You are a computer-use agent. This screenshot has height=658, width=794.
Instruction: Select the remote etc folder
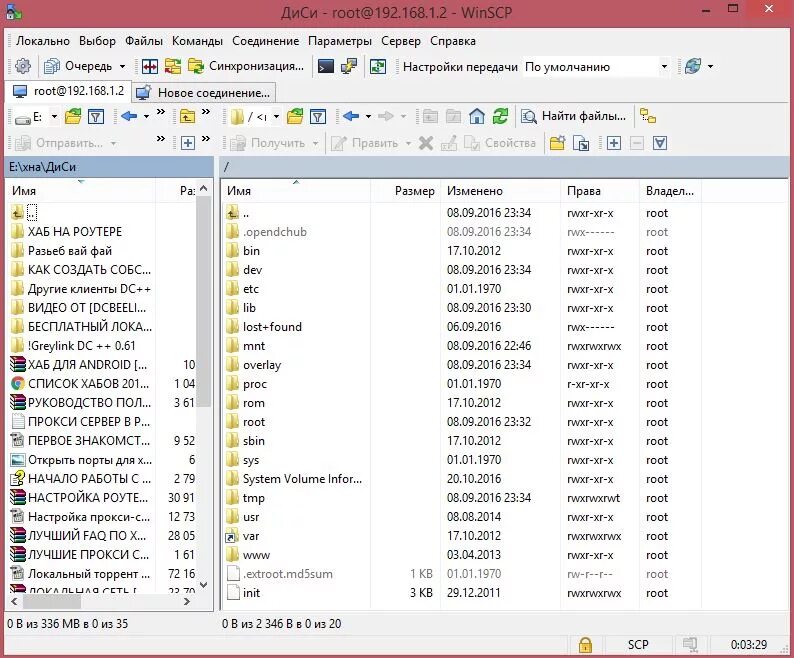251,289
